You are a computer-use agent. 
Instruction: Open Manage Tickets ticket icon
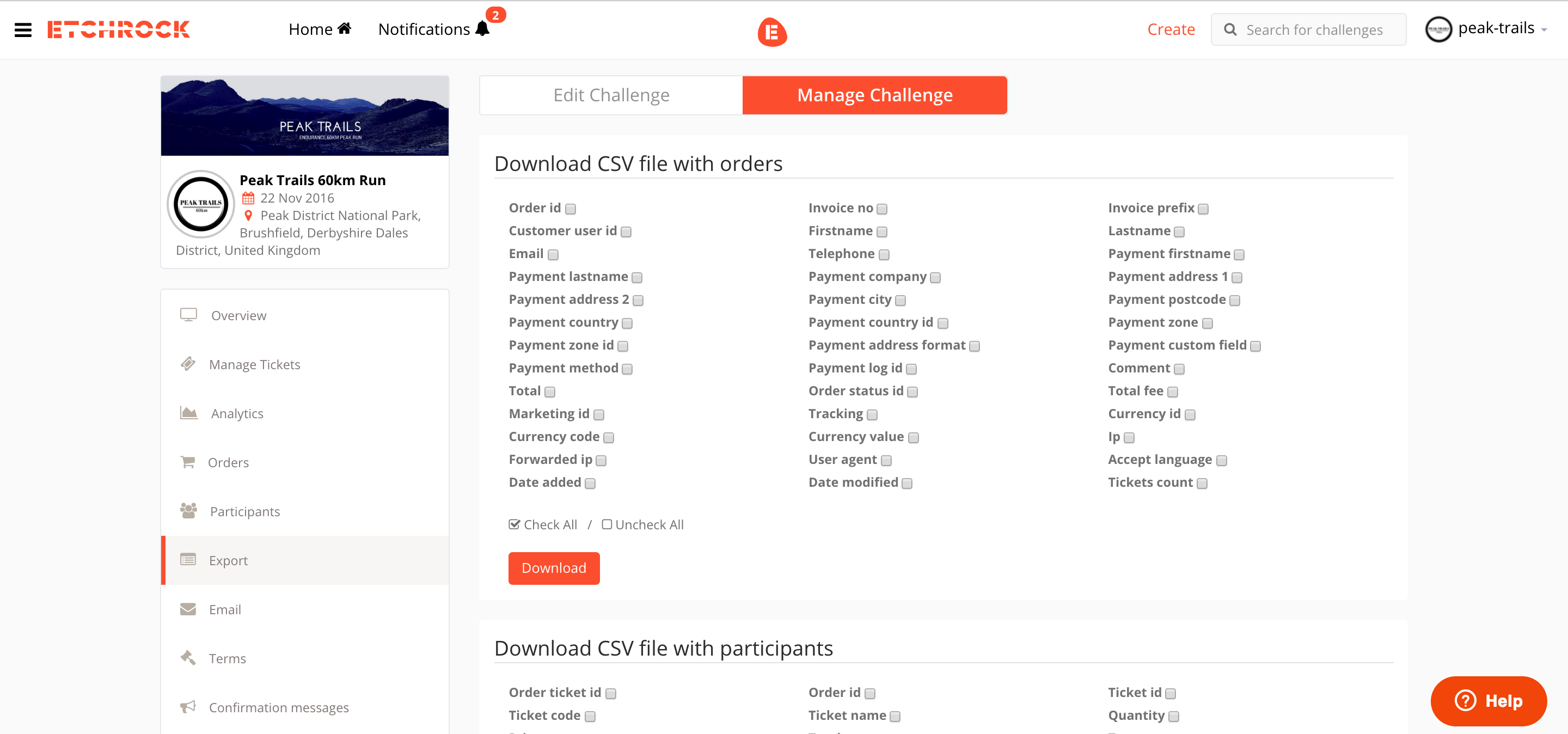[x=188, y=364]
